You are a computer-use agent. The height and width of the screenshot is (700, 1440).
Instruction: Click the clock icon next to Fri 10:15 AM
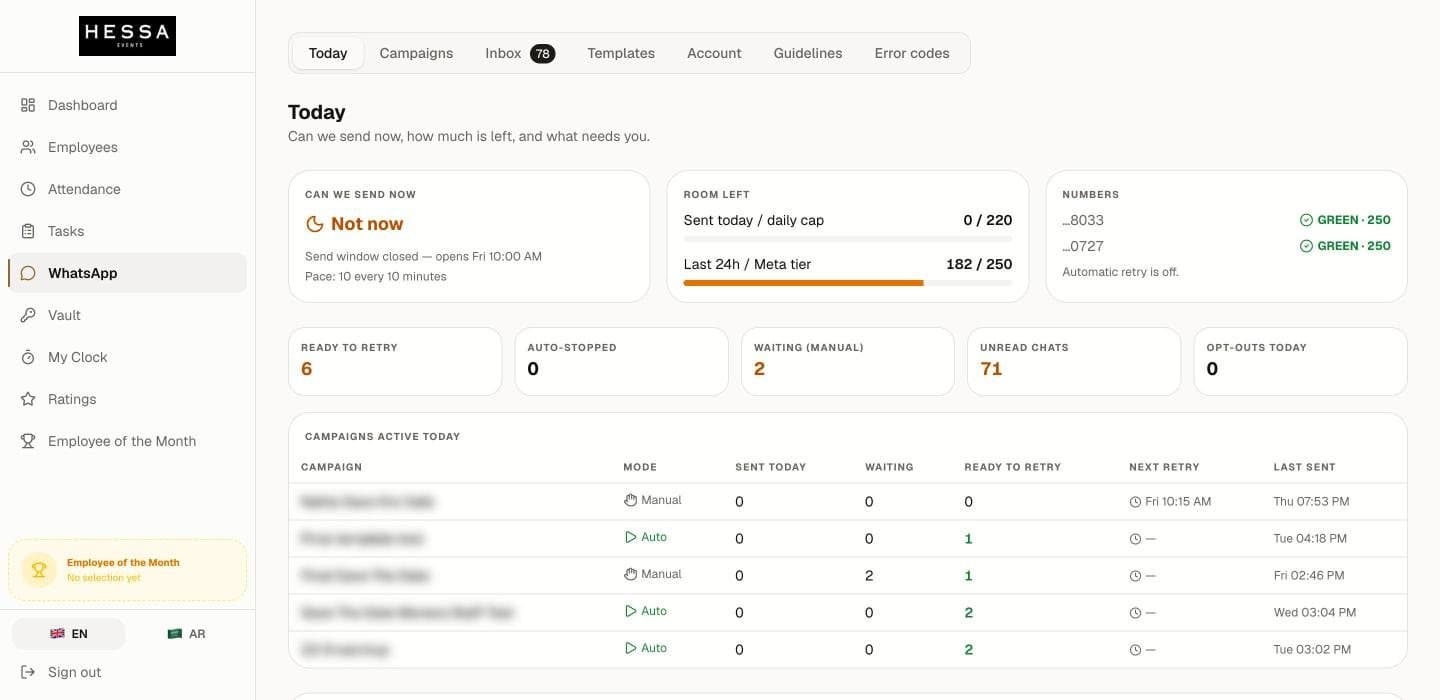coord(1135,502)
